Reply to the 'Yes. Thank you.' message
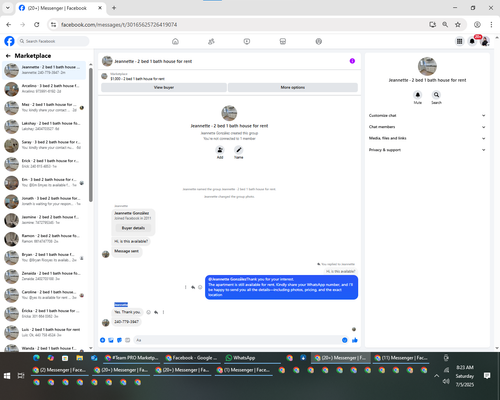Image resolution: width=500 pixels, height=400 pixels. 156,312
